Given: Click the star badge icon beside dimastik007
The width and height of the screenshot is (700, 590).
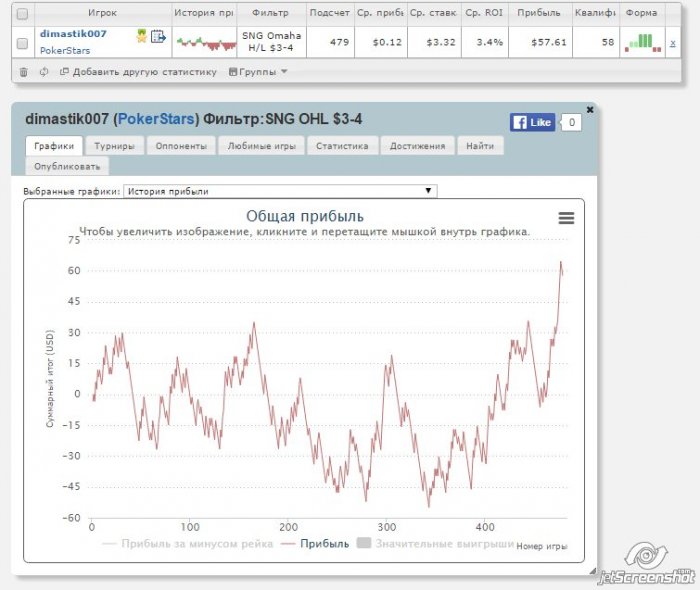Looking at the screenshot, I should click(x=142, y=36).
